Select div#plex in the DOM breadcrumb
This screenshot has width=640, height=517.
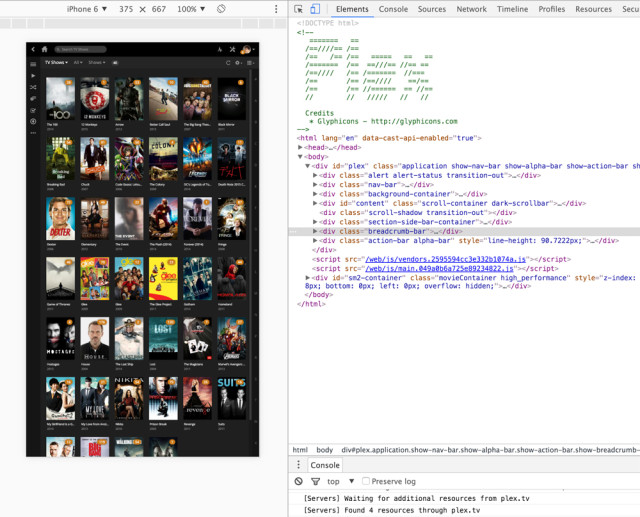point(491,450)
